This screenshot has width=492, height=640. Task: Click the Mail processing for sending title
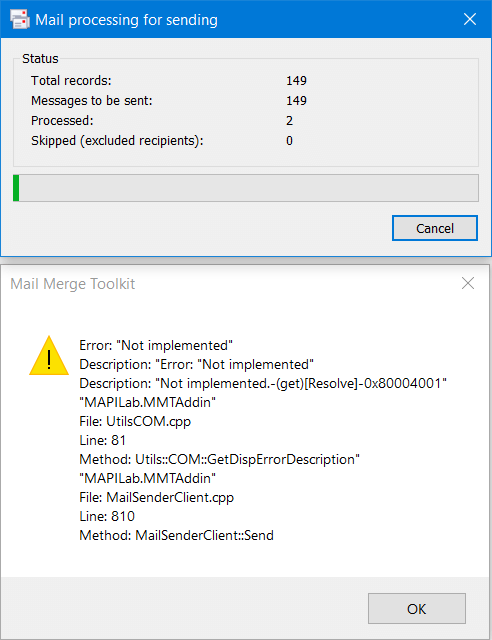126,20
